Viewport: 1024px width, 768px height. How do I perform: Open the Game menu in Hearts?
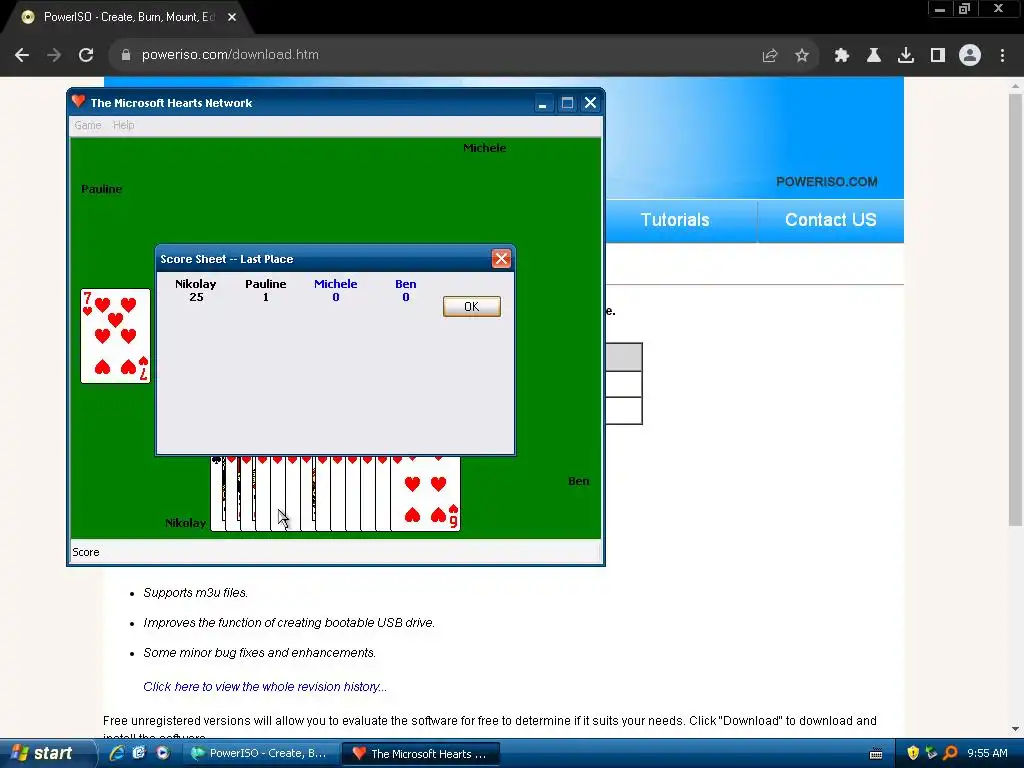tap(88, 125)
